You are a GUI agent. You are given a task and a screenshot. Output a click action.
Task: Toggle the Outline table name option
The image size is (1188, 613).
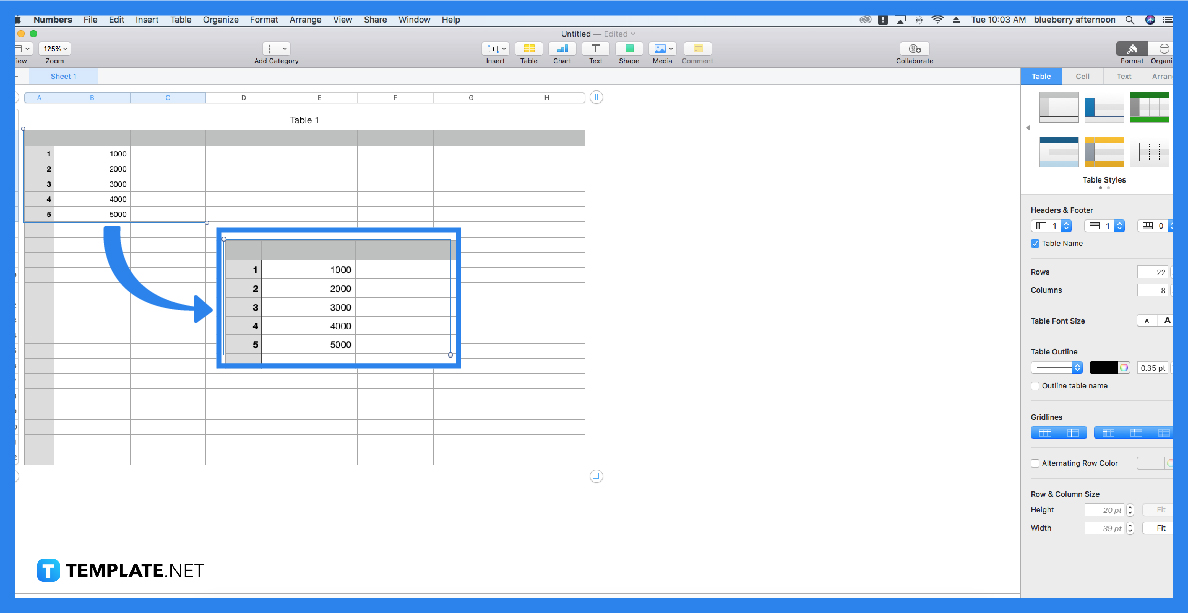click(1034, 385)
